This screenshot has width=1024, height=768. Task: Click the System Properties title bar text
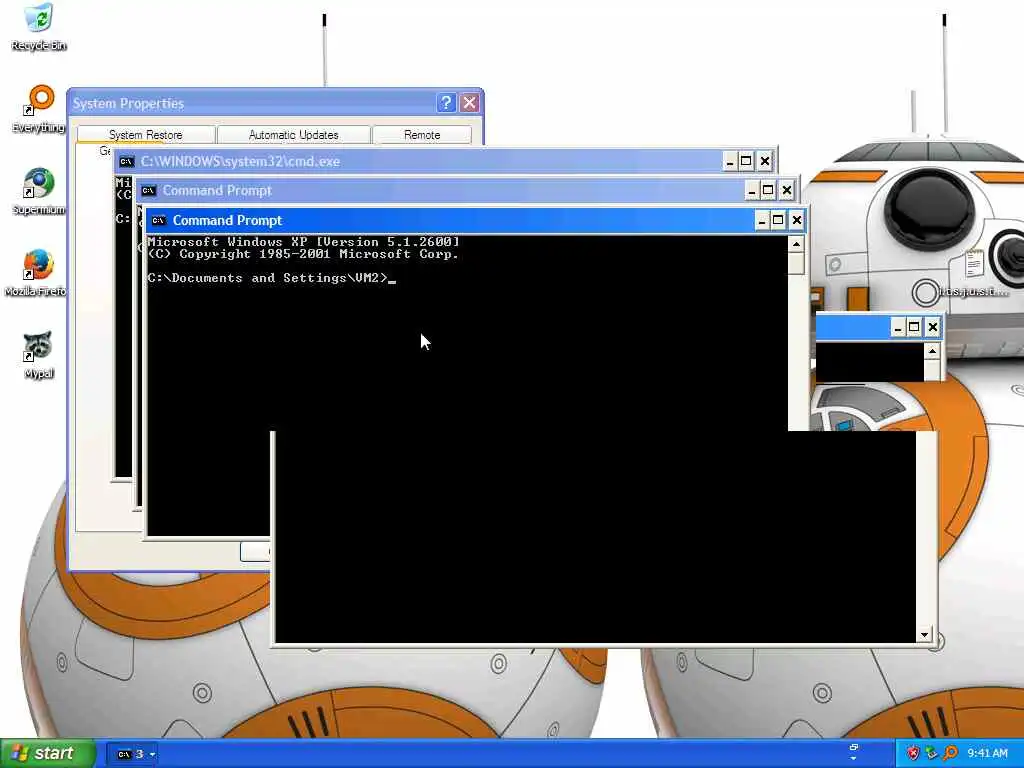click(128, 104)
